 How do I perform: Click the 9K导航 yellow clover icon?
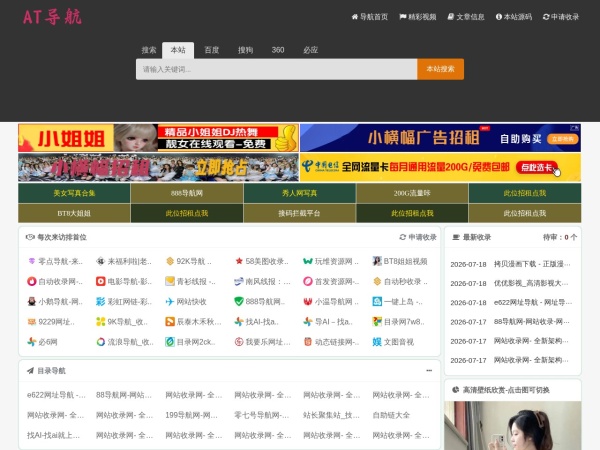pyautogui.click(x=101, y=322)
